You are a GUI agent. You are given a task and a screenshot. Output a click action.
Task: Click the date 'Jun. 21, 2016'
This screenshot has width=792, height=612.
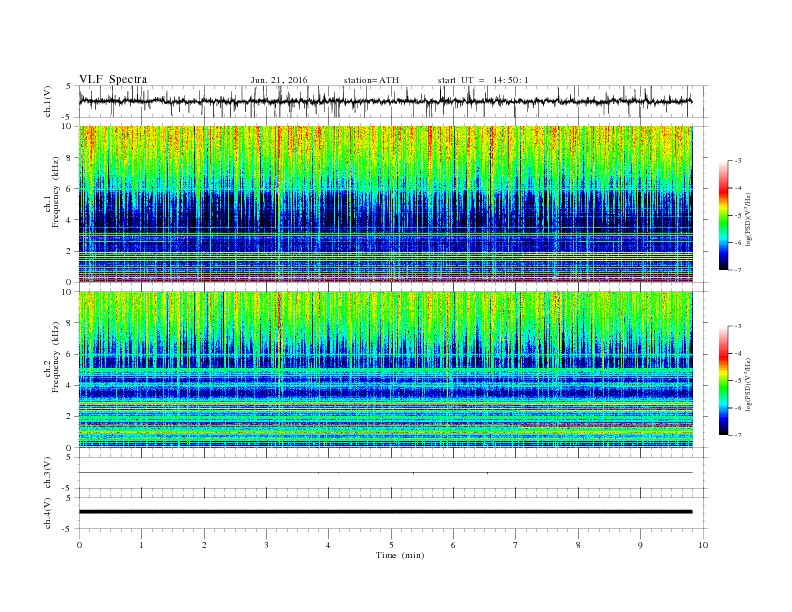tap(279, 80)
